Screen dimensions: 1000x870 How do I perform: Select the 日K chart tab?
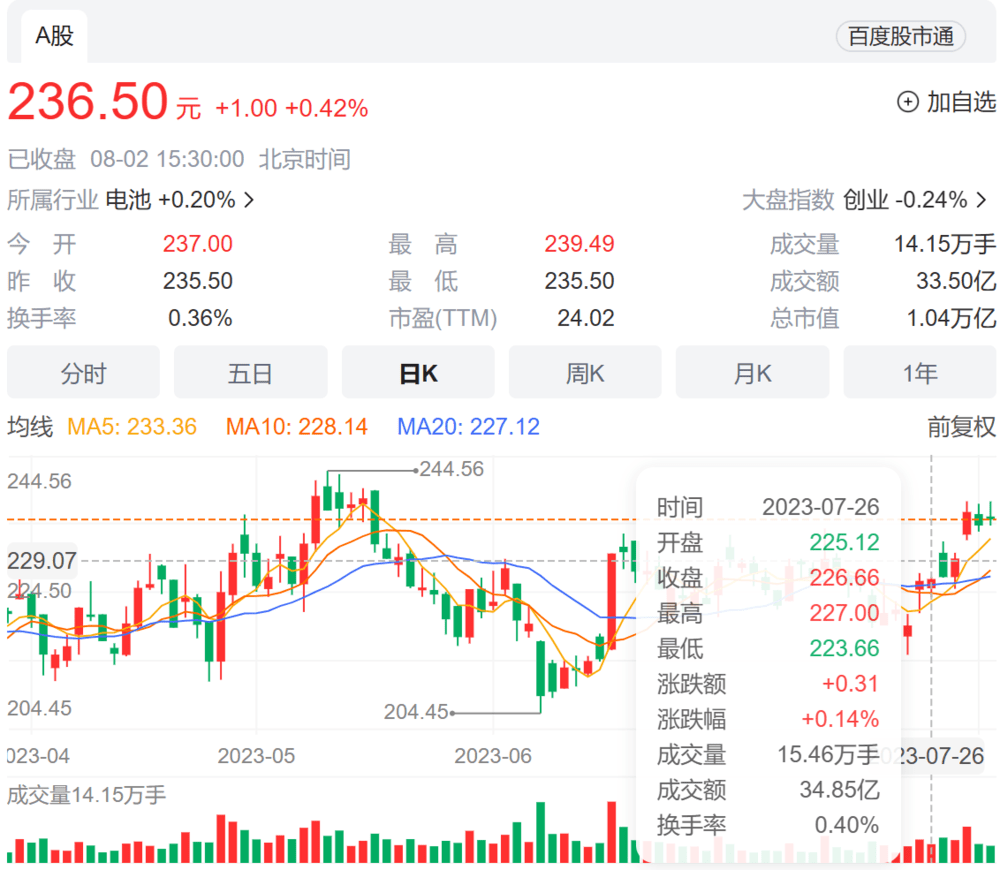tap(418, 373)
